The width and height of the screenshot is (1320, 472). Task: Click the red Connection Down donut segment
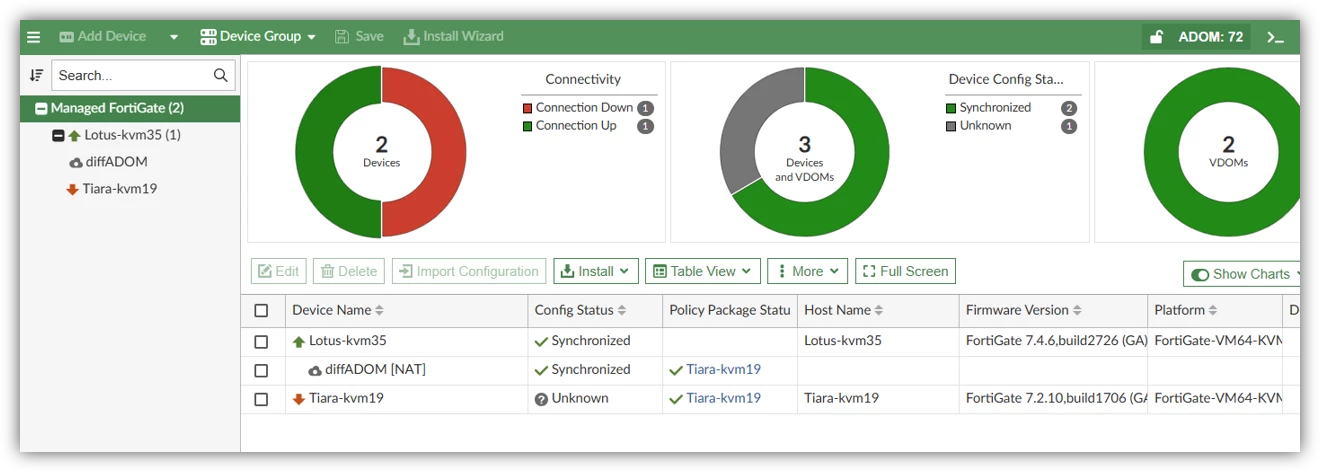coord(446,152)
